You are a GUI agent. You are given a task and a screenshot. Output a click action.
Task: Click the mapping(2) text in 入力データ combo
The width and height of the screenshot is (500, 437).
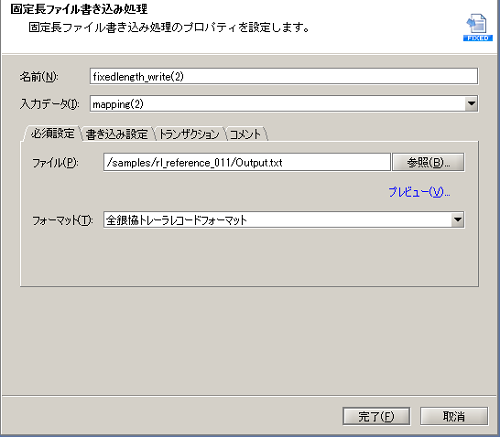(x=118, y=104)
